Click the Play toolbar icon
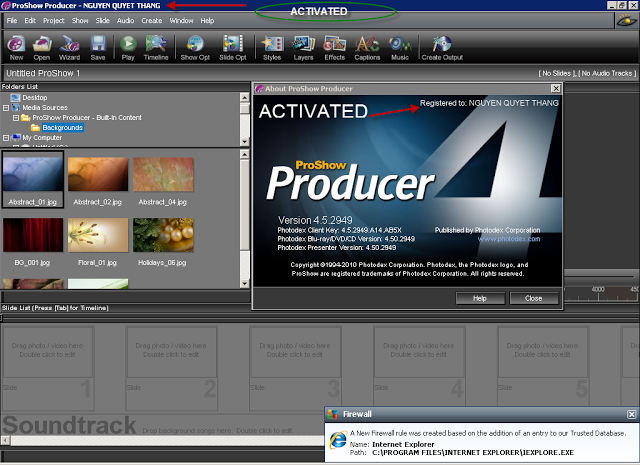 point(128,47)
